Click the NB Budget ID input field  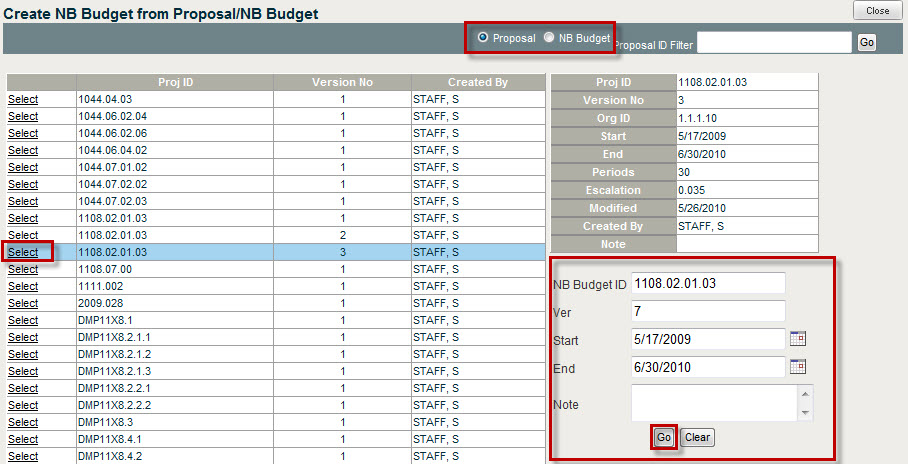point(708,284)
